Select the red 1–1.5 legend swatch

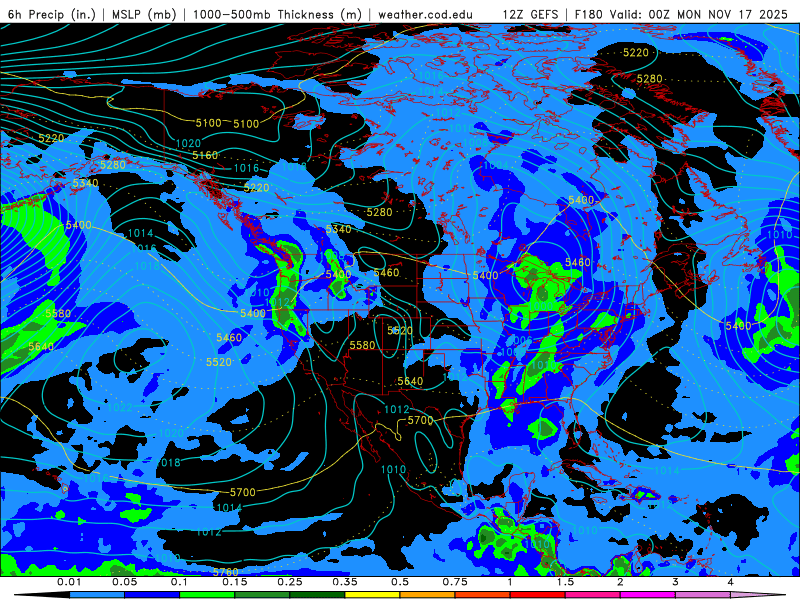pos(538,595)
